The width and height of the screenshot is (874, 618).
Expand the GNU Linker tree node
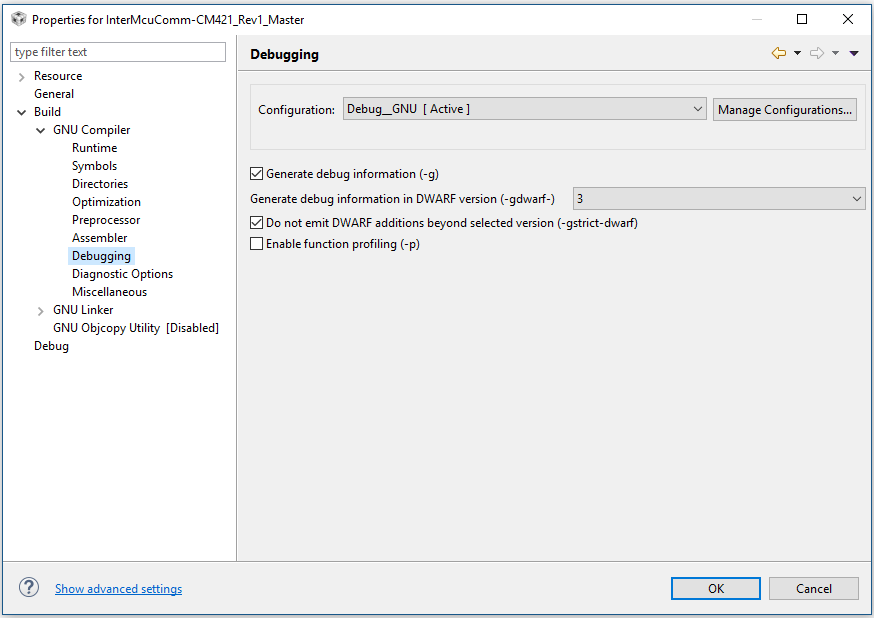pyautogui.click(x=40, y=311)
